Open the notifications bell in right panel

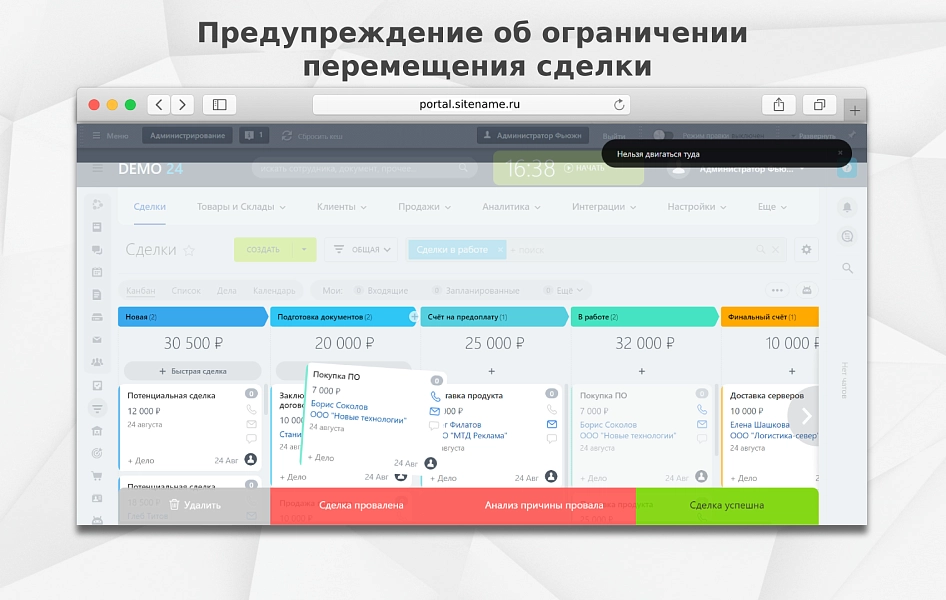tap(847, 207)
